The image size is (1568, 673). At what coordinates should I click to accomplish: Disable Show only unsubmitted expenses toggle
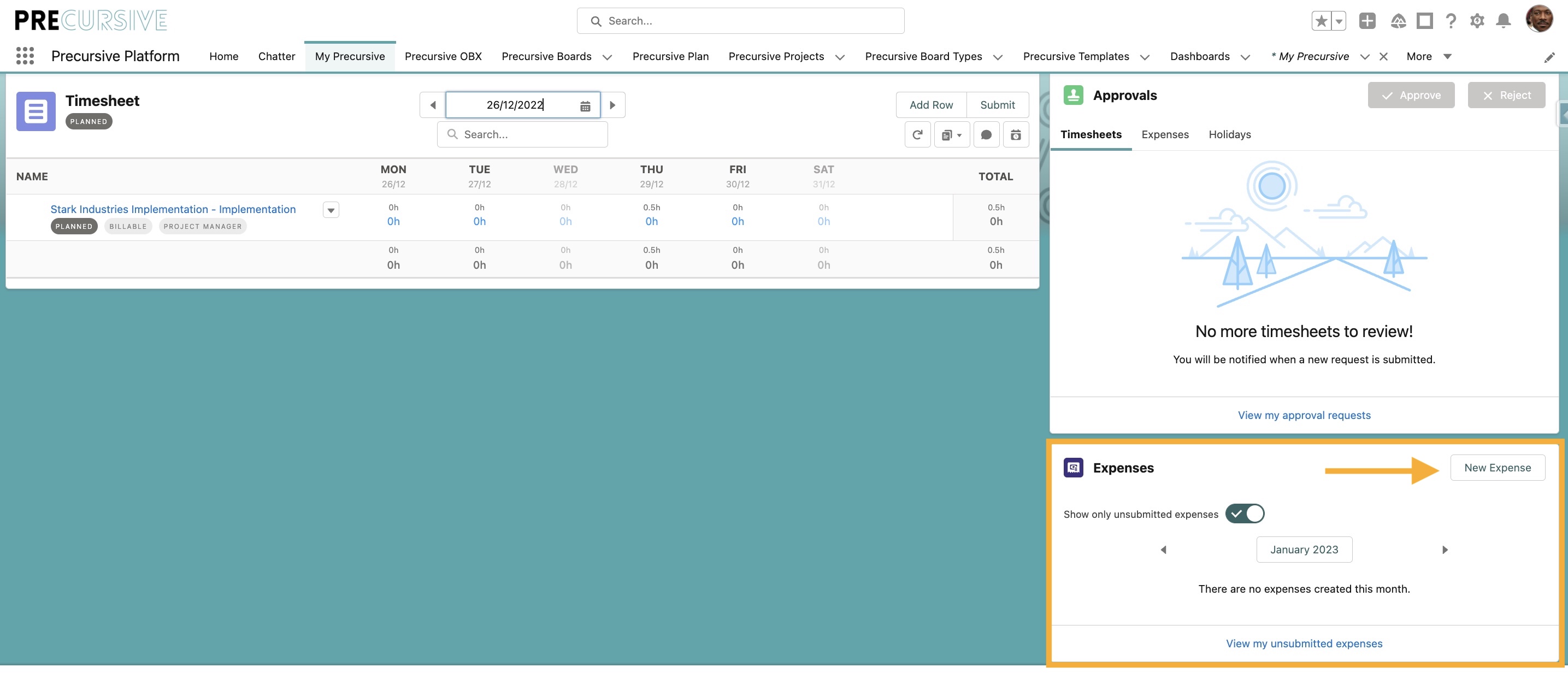point(1246,513)
